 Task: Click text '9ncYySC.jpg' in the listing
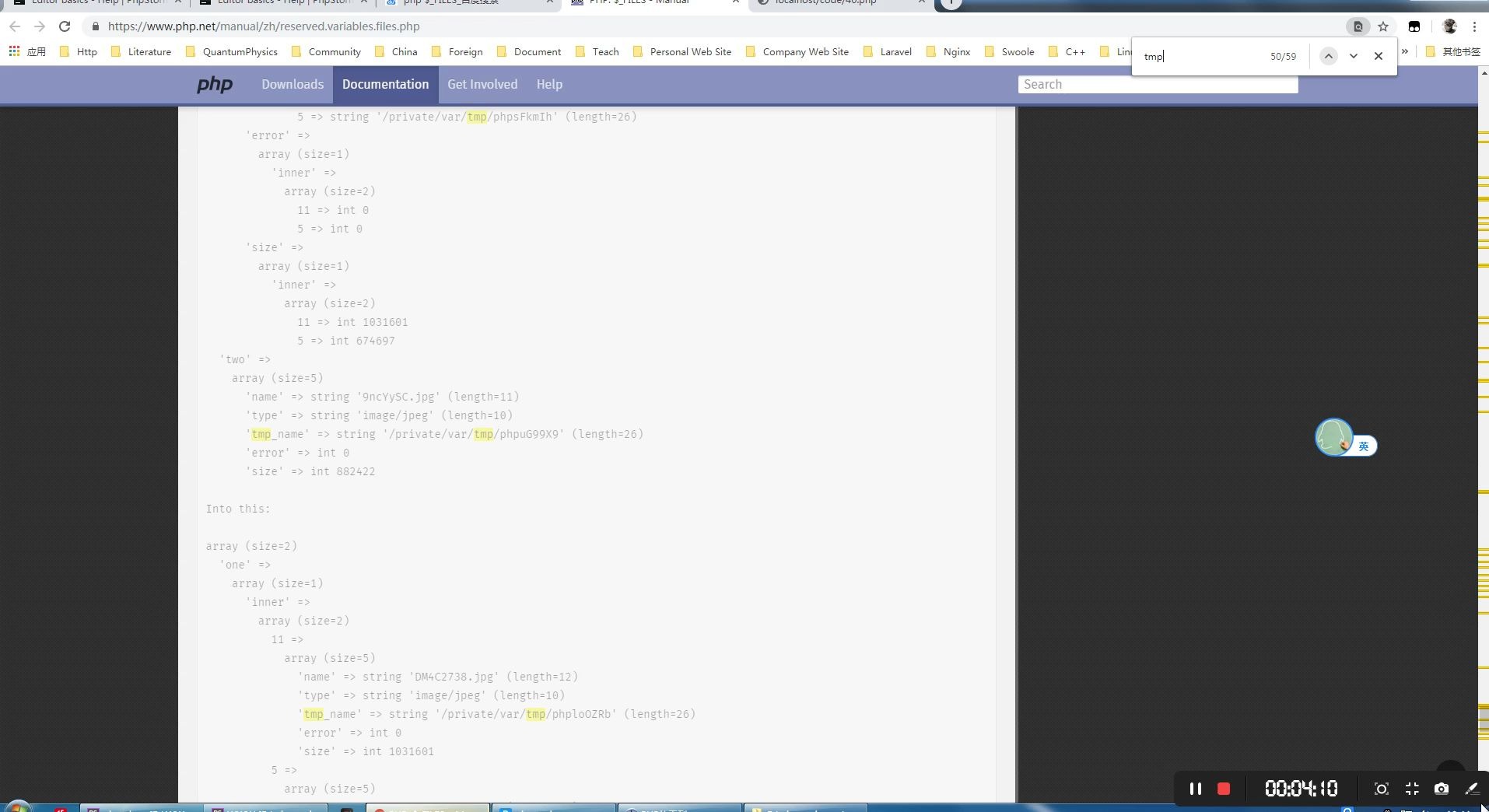(398, 397)
